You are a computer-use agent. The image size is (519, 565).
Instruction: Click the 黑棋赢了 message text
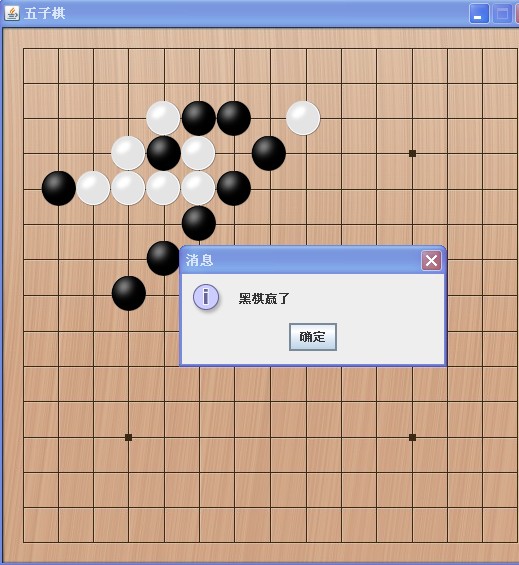[x=264, y=298]
